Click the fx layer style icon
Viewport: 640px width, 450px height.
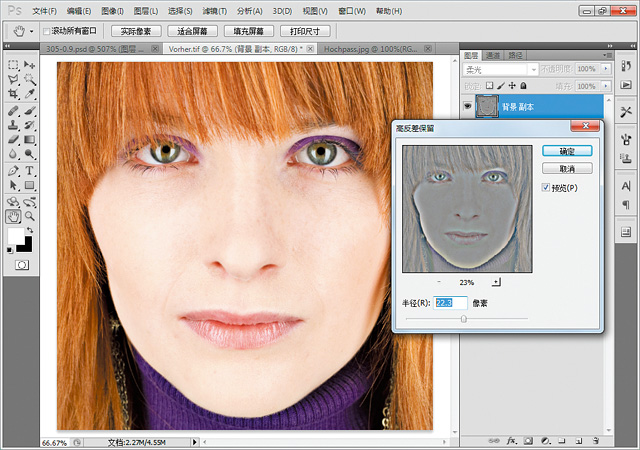(512, 441)
